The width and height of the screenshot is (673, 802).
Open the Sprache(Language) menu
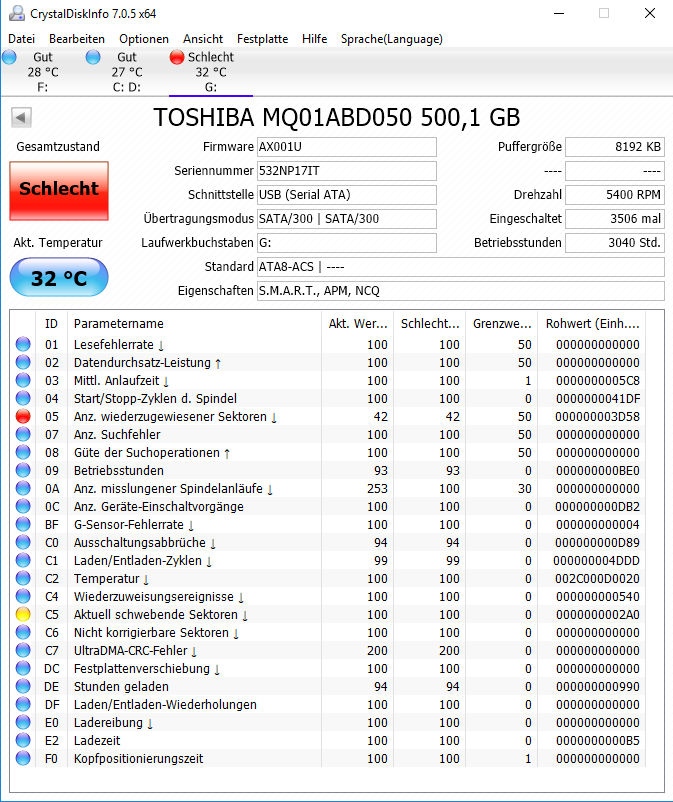pyautogui.click(x=392, y=39)
